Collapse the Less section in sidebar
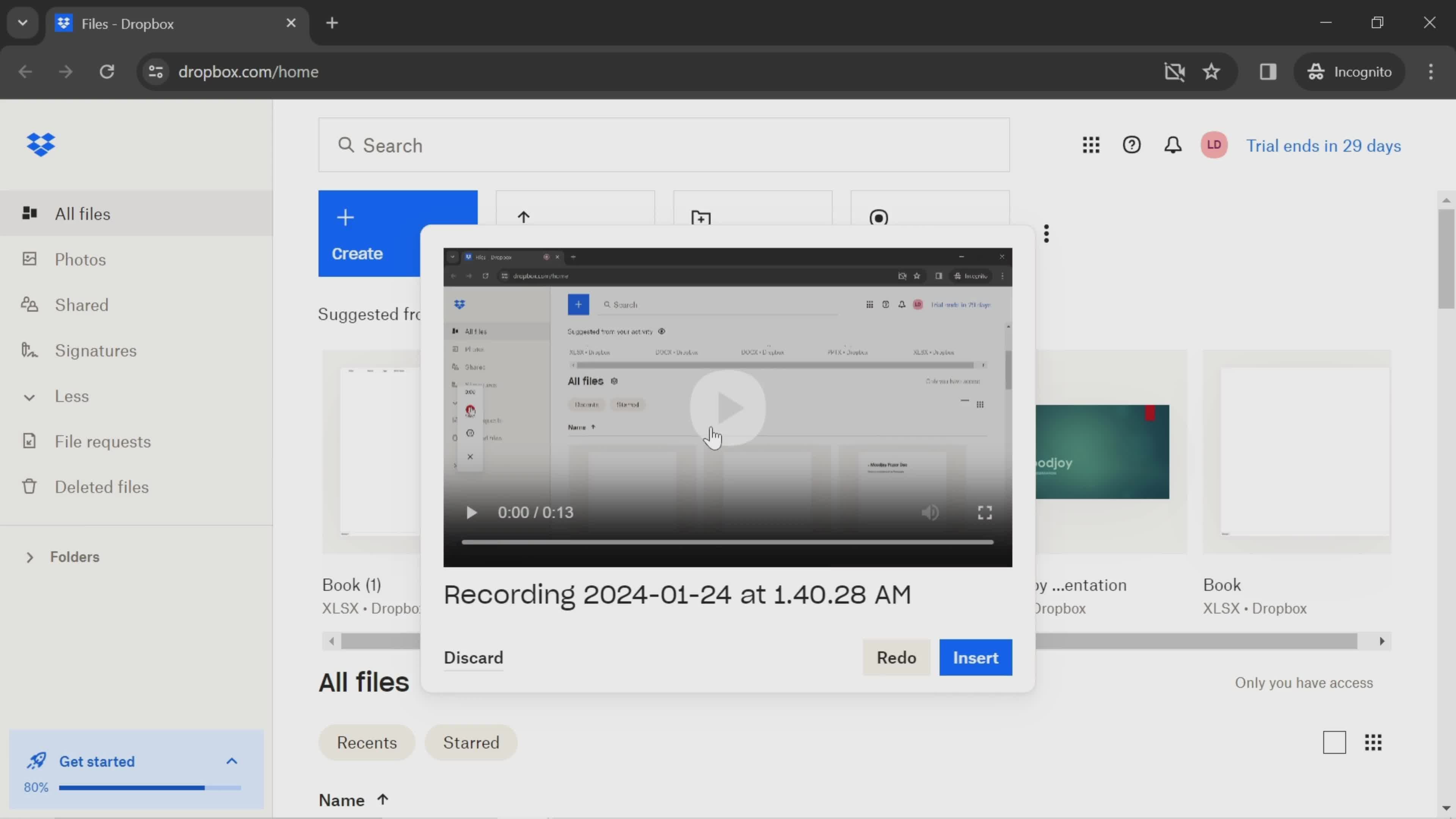 pos(29,396)
